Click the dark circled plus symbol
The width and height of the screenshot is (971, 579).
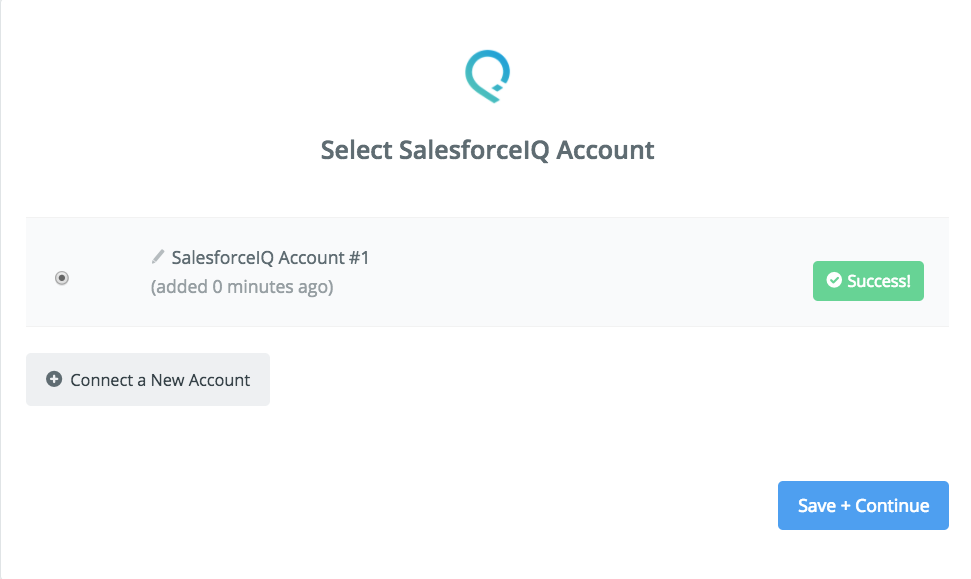tap(54, 379)
